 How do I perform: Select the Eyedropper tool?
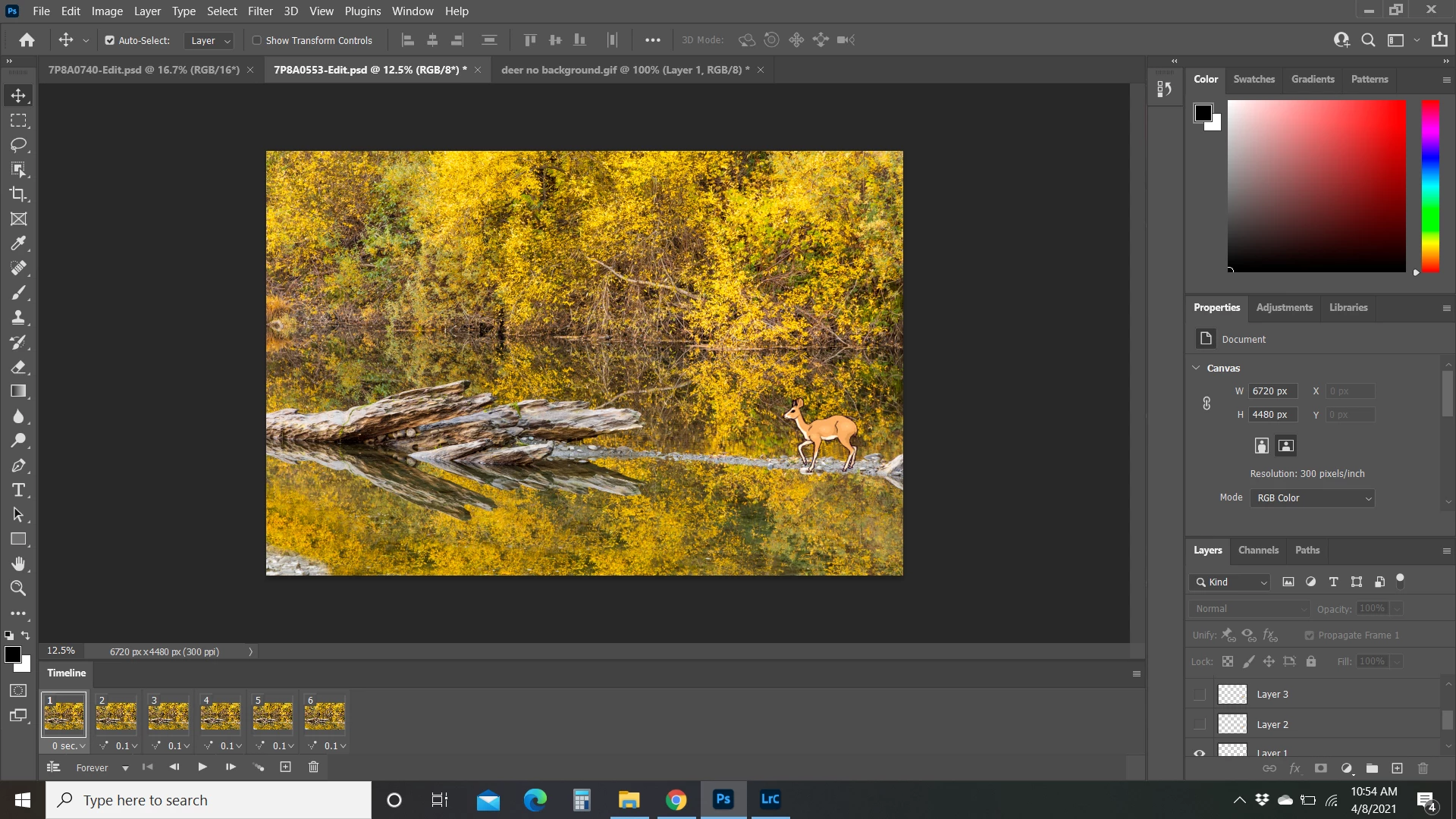[18, 243]
